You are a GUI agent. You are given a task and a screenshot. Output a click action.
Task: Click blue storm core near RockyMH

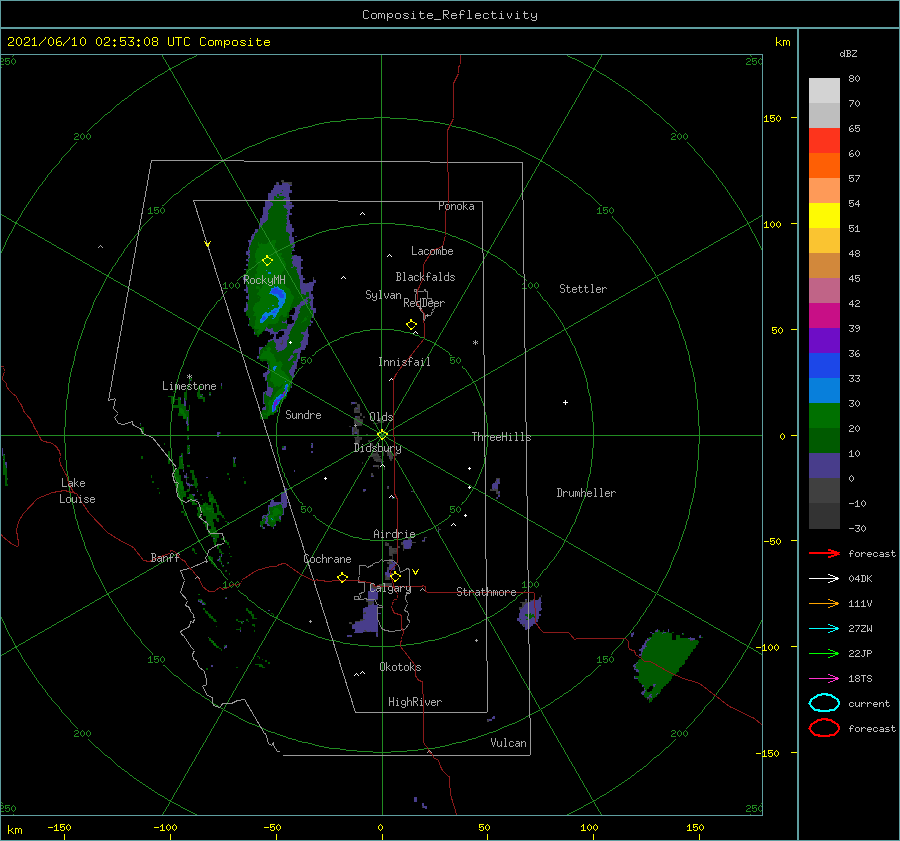pos(275,304)
